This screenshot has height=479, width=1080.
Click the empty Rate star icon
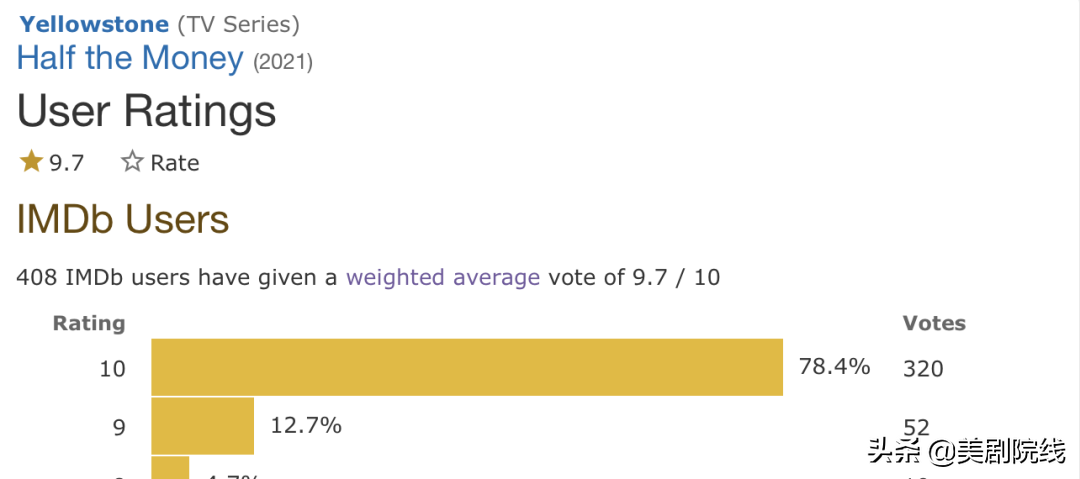tap(132, 162)
